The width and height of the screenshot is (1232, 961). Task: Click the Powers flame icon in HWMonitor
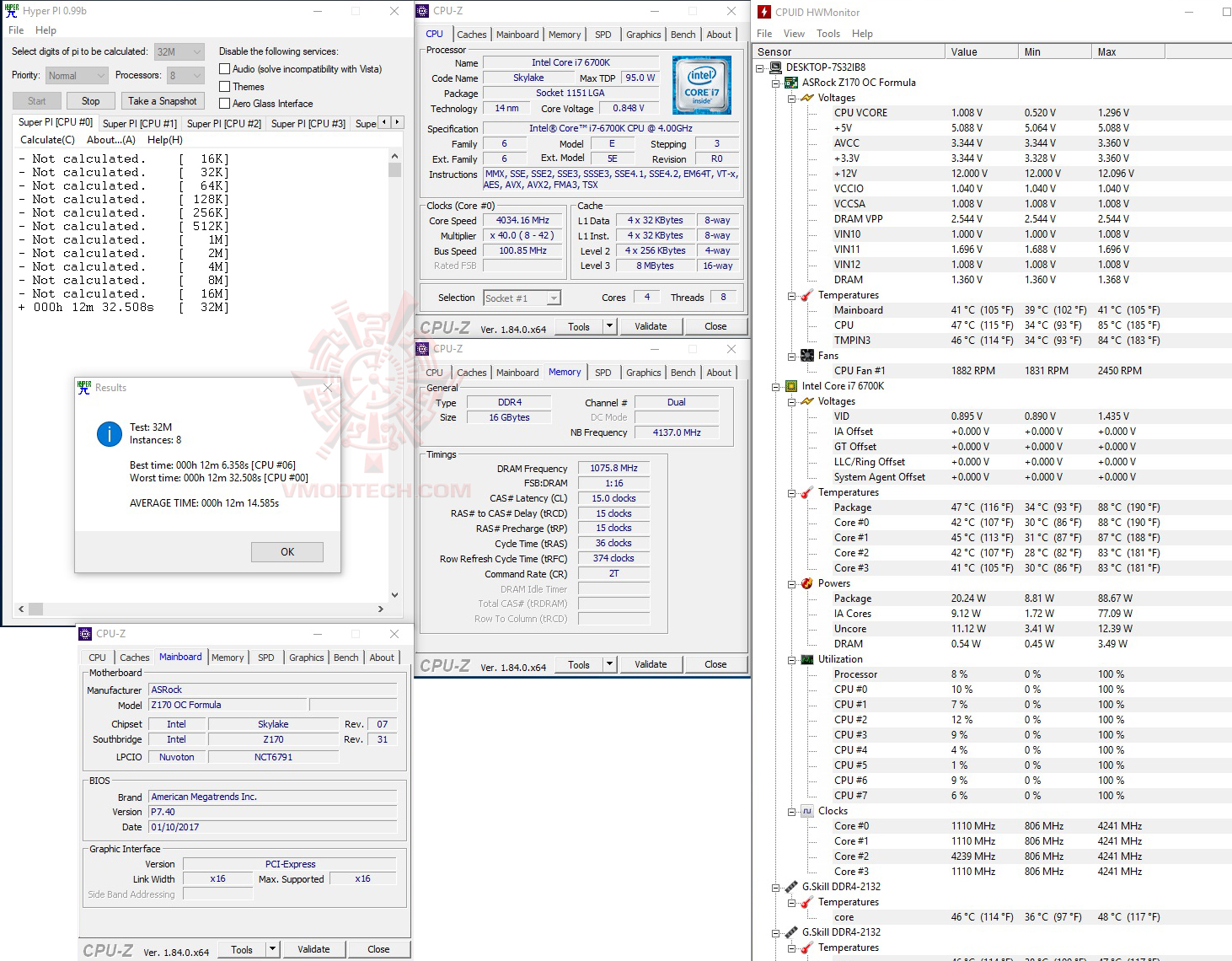point(807,583)
